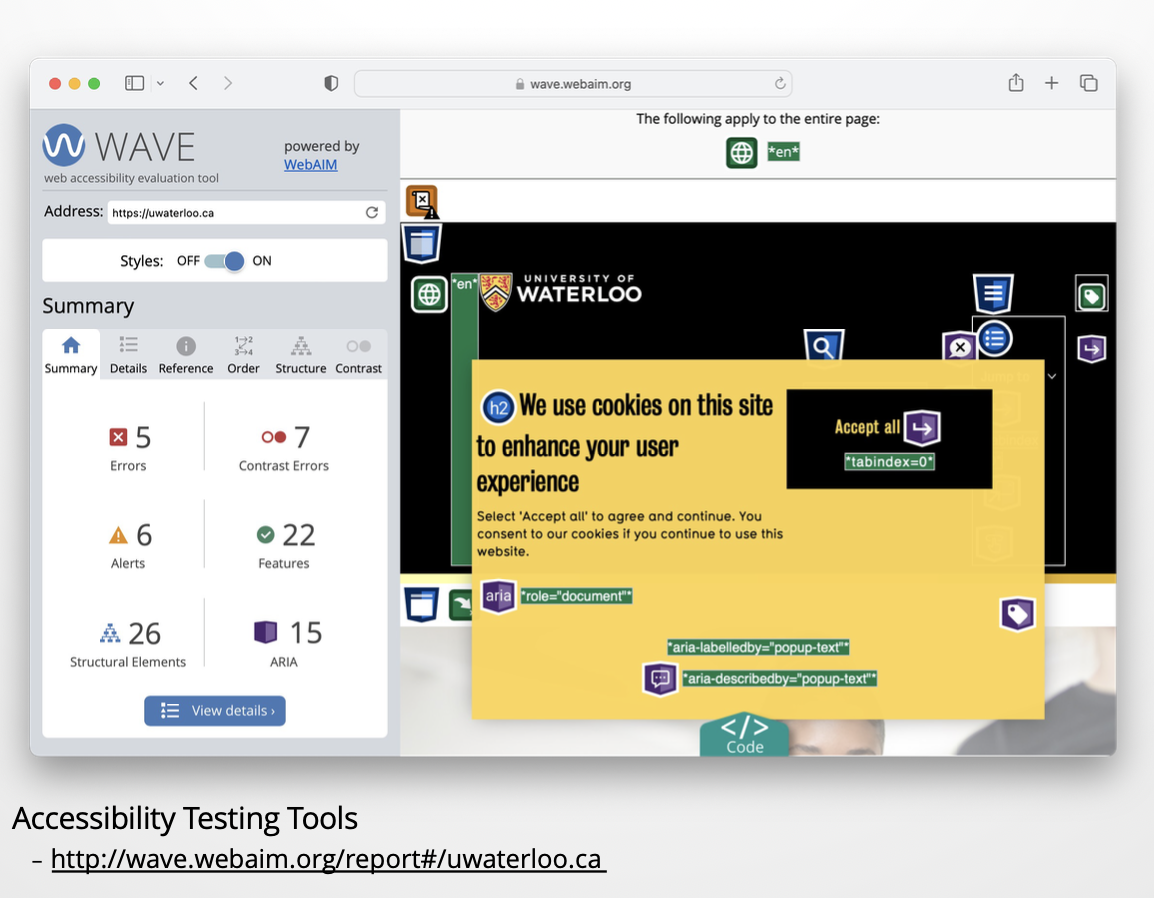Open the wave.webaim.org report hyperlink
The image size is (1154, 898).
pyautogui.click(x=327, y=860)
